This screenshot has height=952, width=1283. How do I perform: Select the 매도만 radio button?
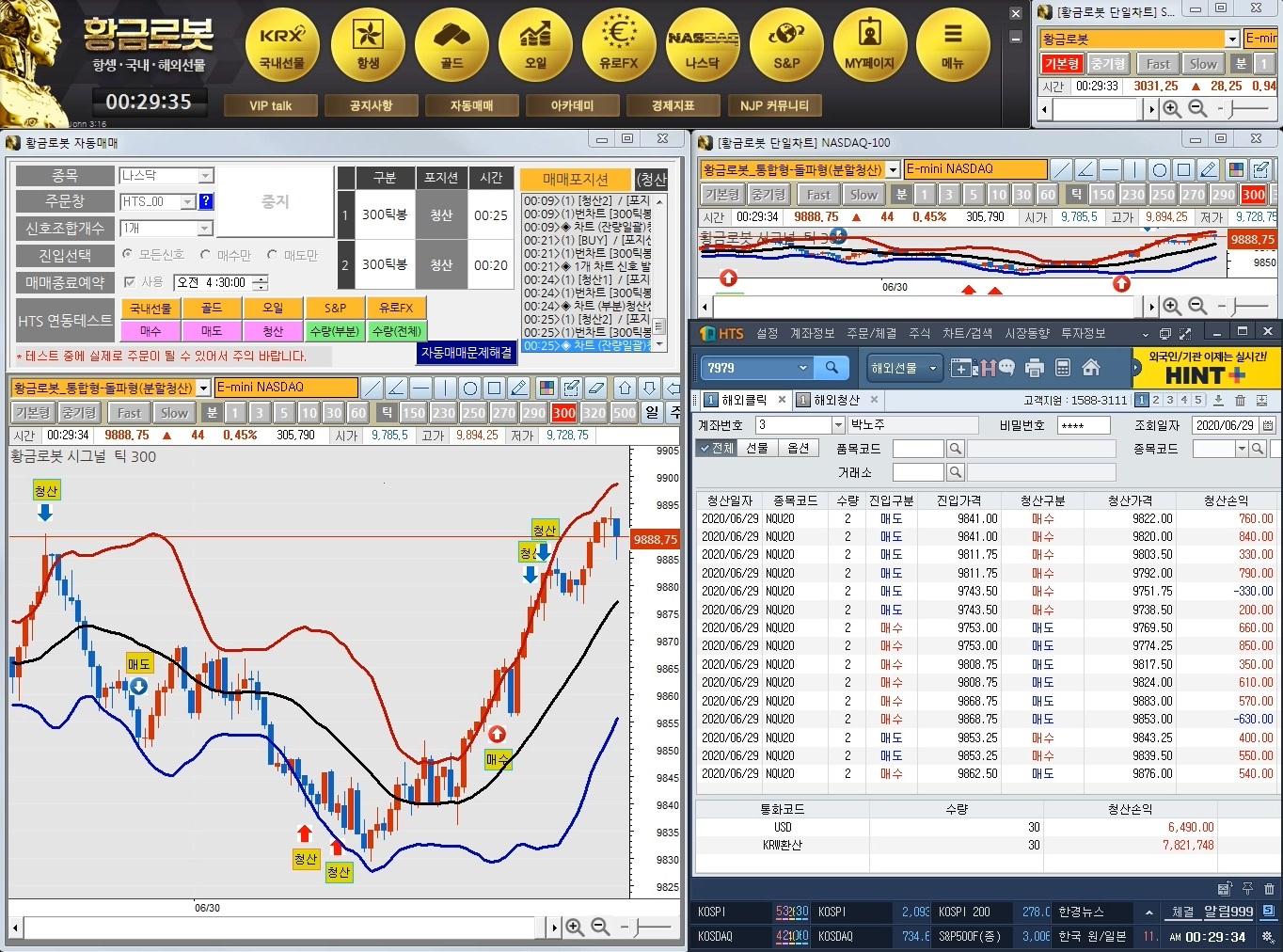[272, 255]
